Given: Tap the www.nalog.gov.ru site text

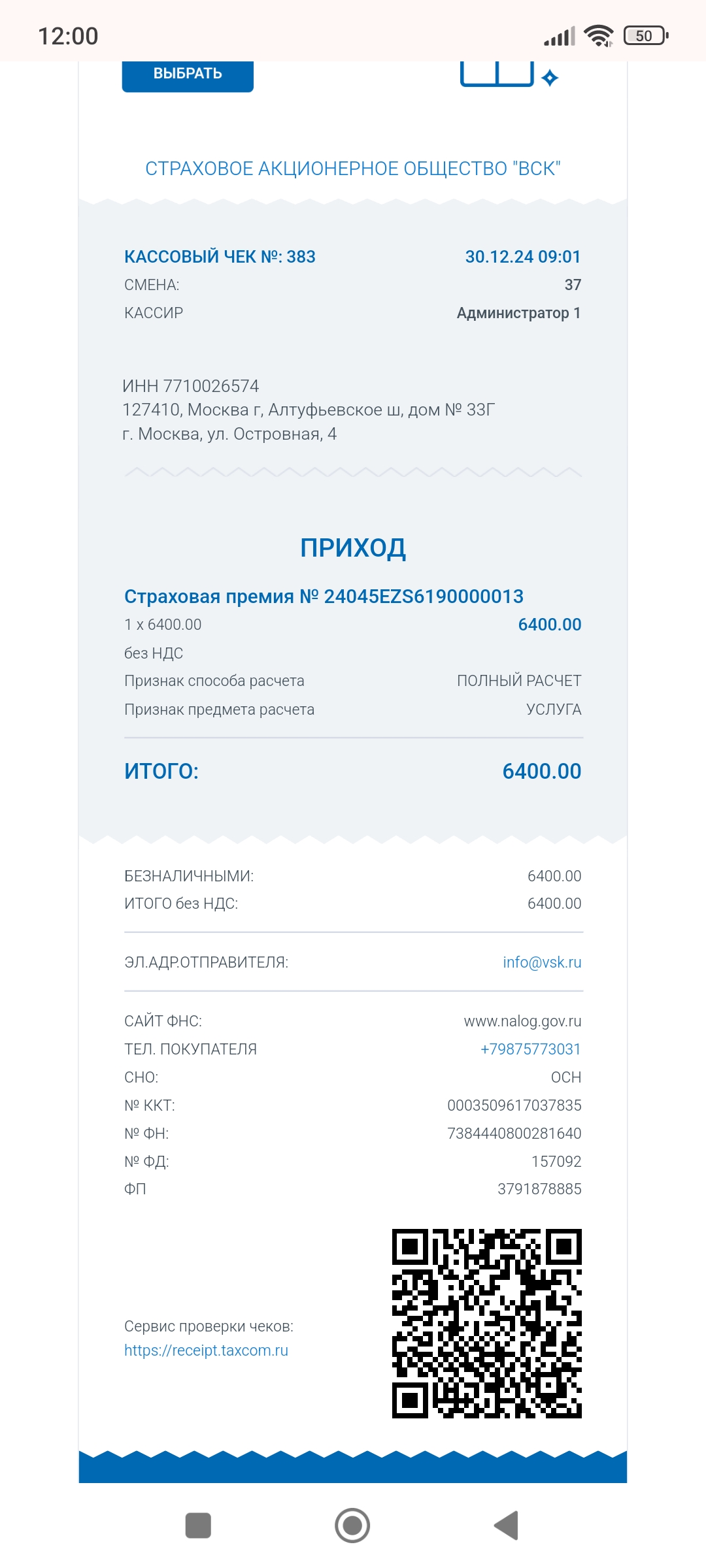Looking at the screenshot, I should pyautogui.click(x=522, y=1021).
